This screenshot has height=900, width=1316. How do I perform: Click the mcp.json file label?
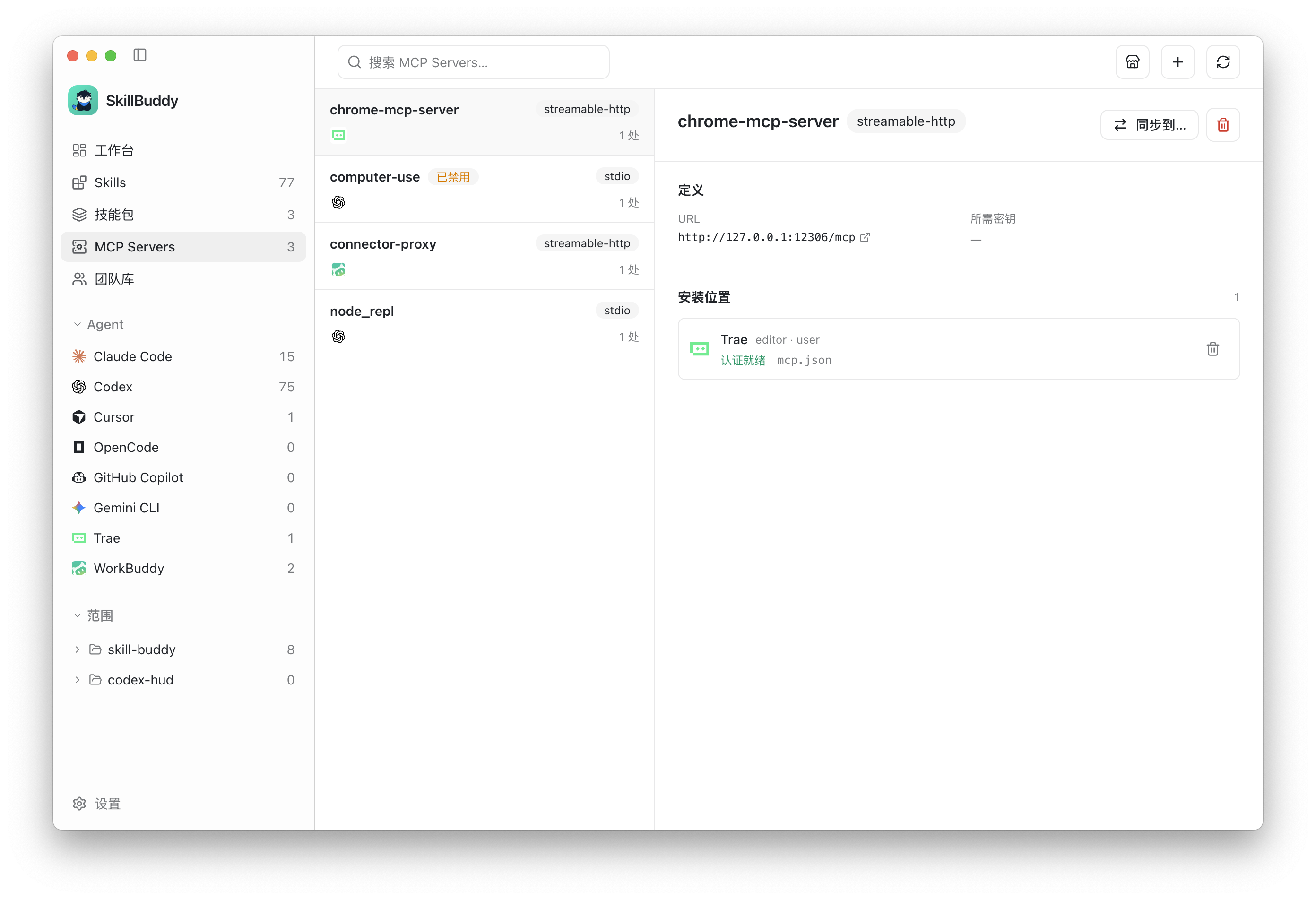click(x=804, y=360)
